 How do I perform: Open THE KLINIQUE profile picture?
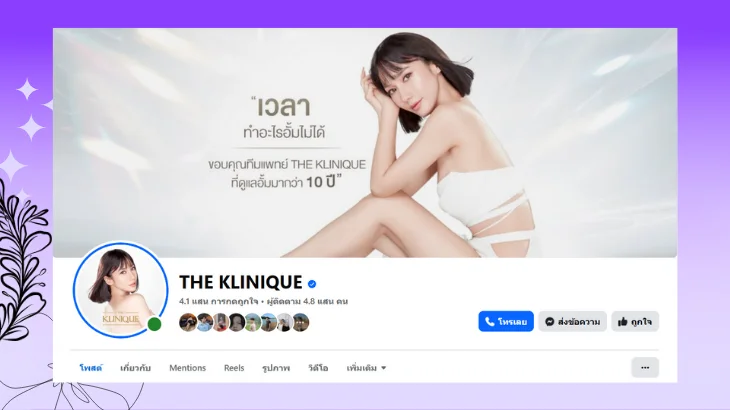click(121, 289)
